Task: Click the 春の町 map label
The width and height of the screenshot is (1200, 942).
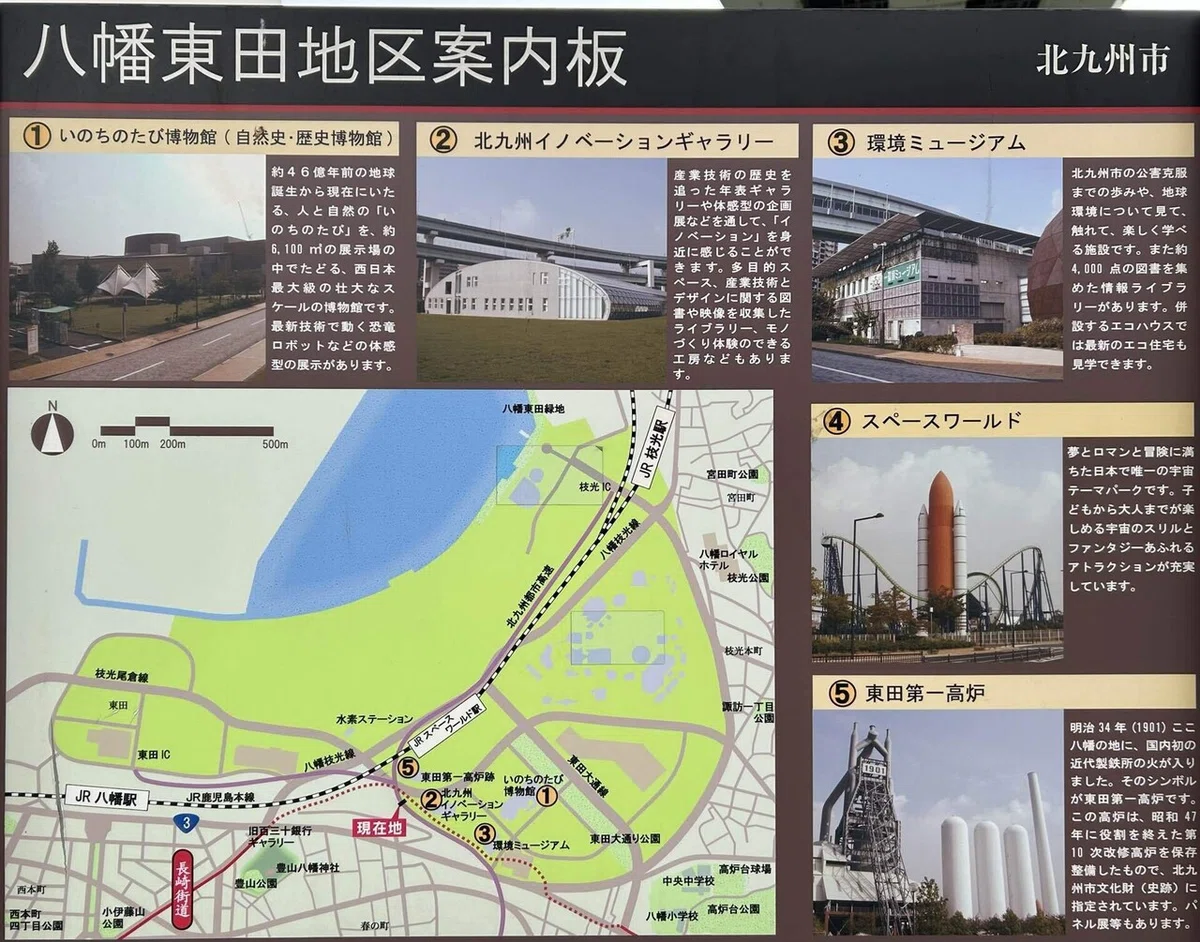Action: coord(375,925)
